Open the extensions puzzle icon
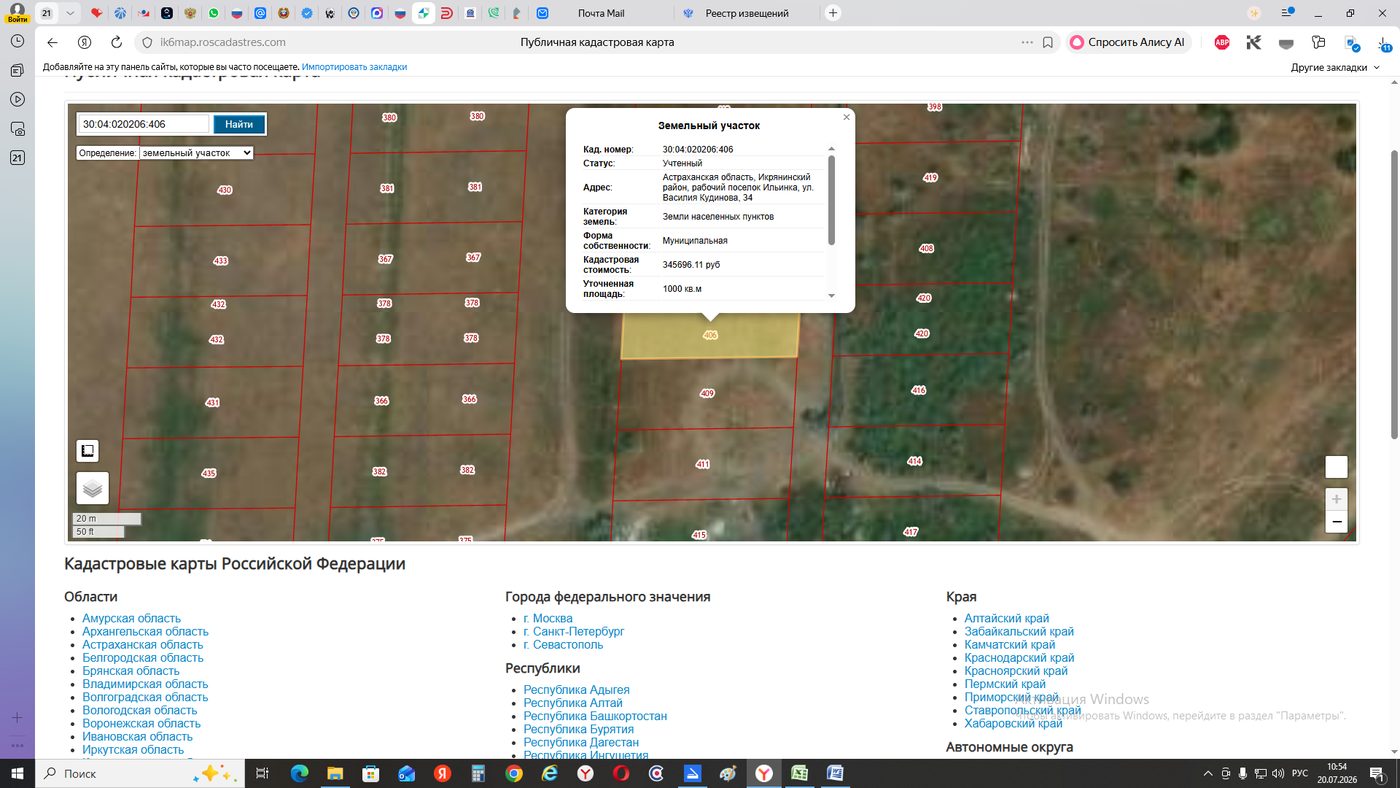1400x788 pixels. (x=1318, y=43)
